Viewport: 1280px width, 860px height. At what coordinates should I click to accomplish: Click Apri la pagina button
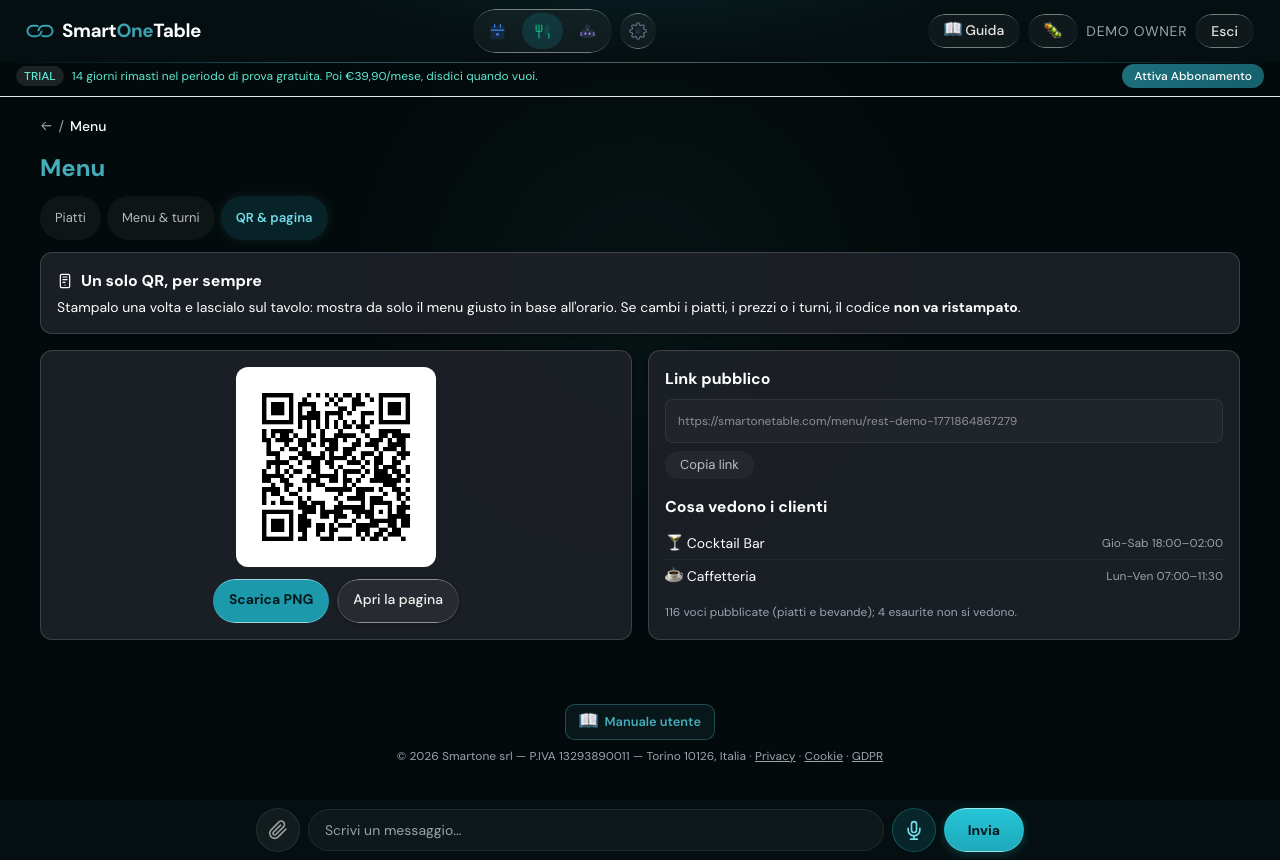point(398,601)
